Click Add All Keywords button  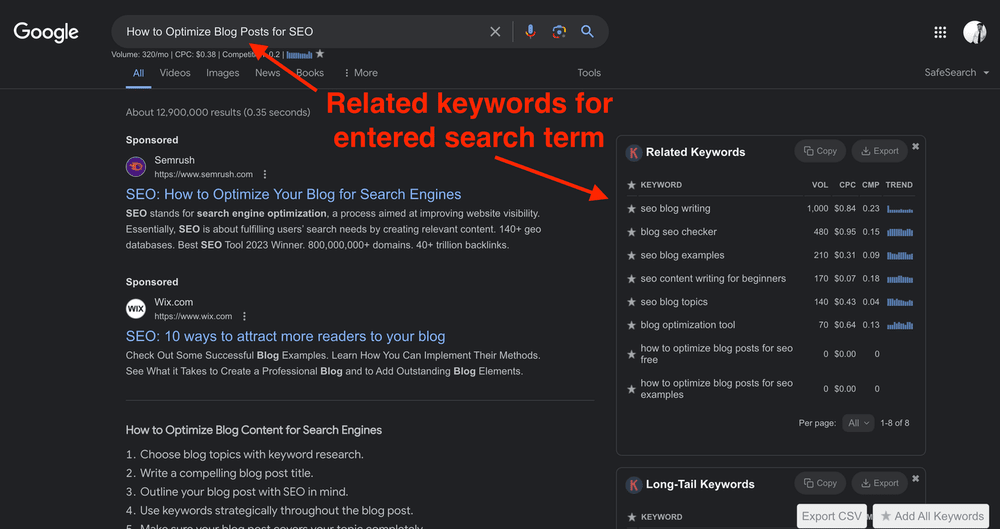(x=932, y=516)
